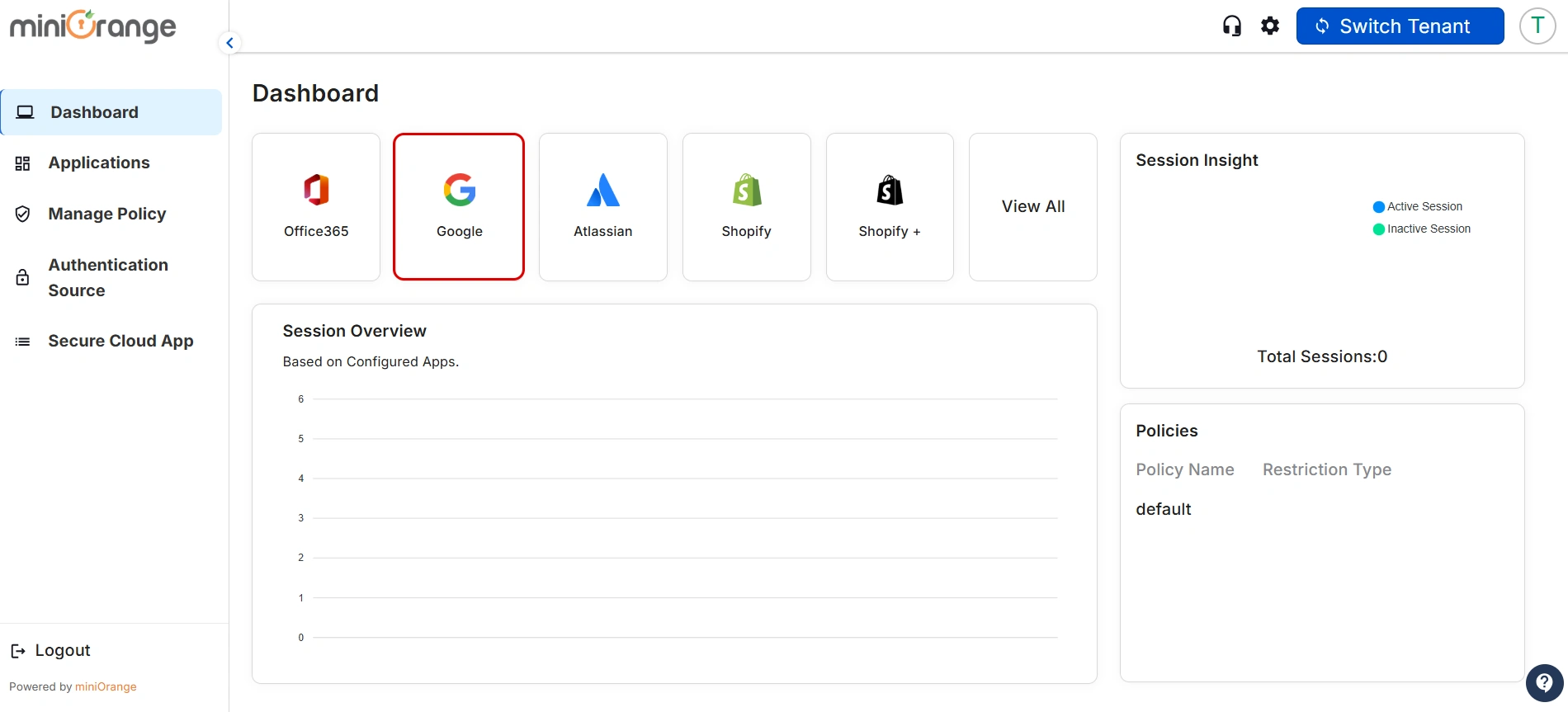This screenshot has height=712, width=1568.
Task: Click the Policies heading
Action: click(1167, 431)
